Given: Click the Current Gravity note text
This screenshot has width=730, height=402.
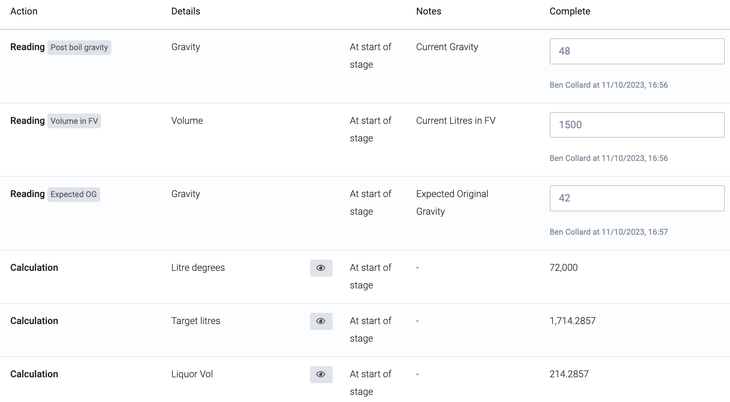Looking at the screenshot, I should (447, 47).
